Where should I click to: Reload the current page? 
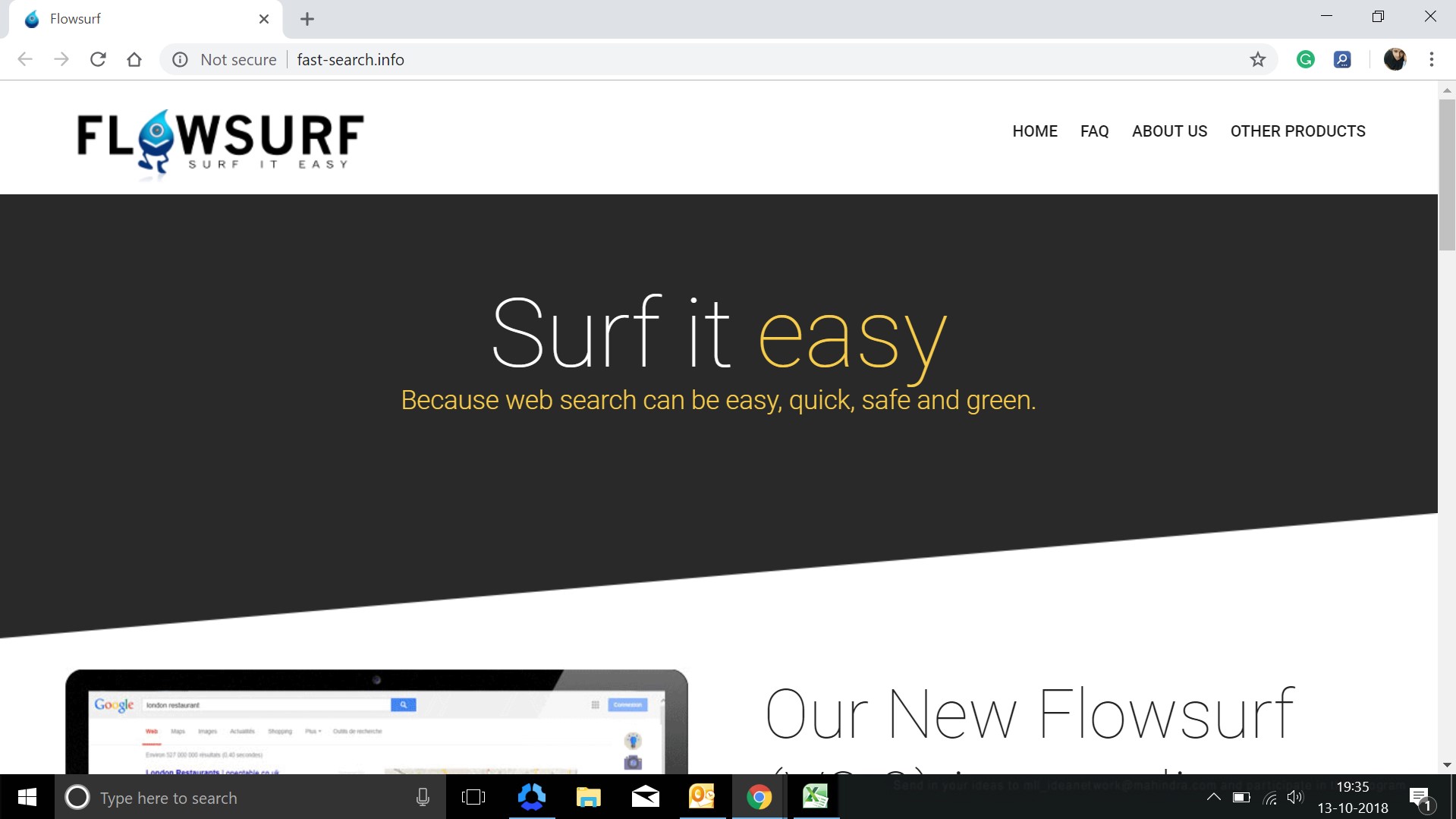point(98,59)
